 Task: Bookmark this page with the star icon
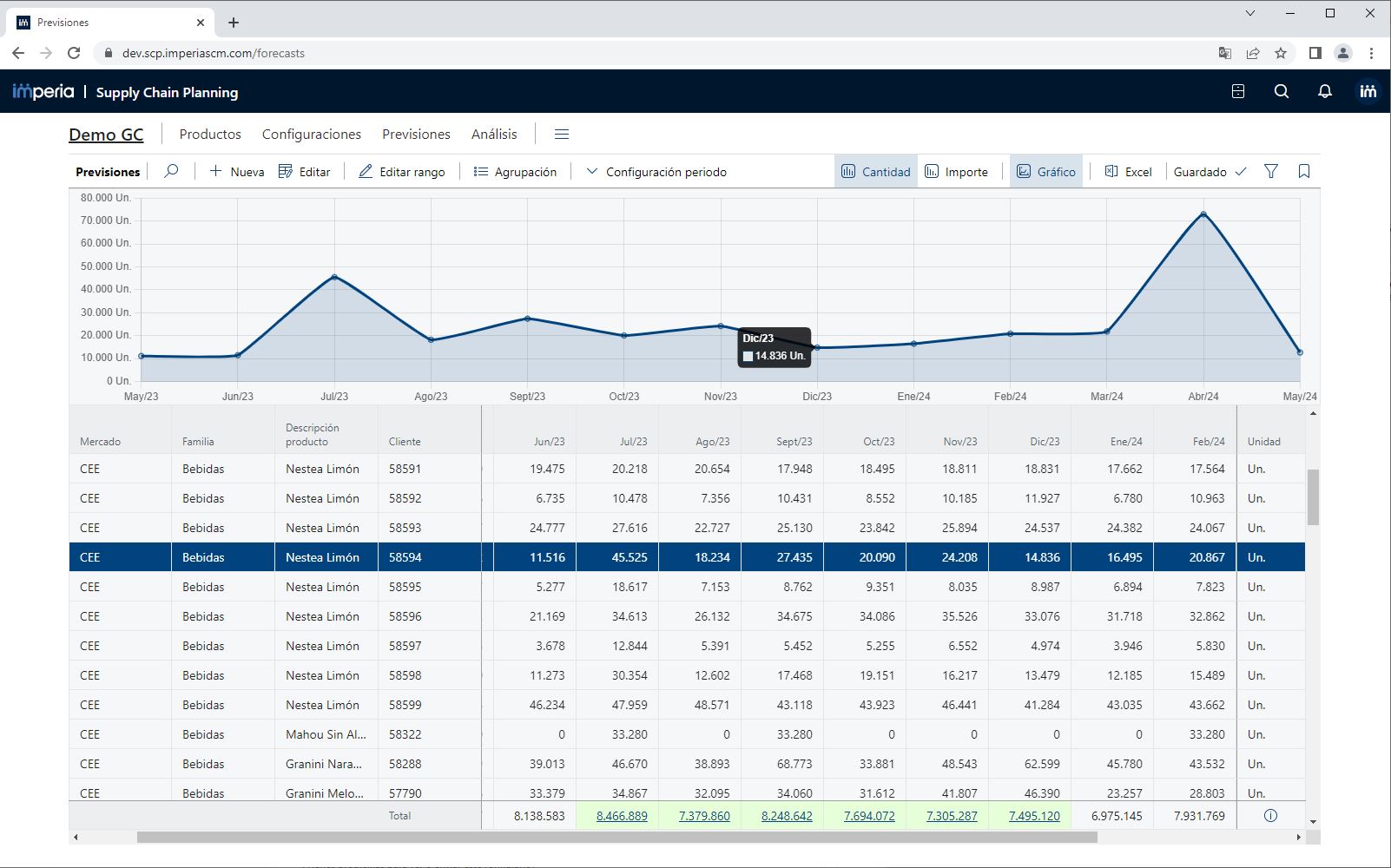point(1281,53)
